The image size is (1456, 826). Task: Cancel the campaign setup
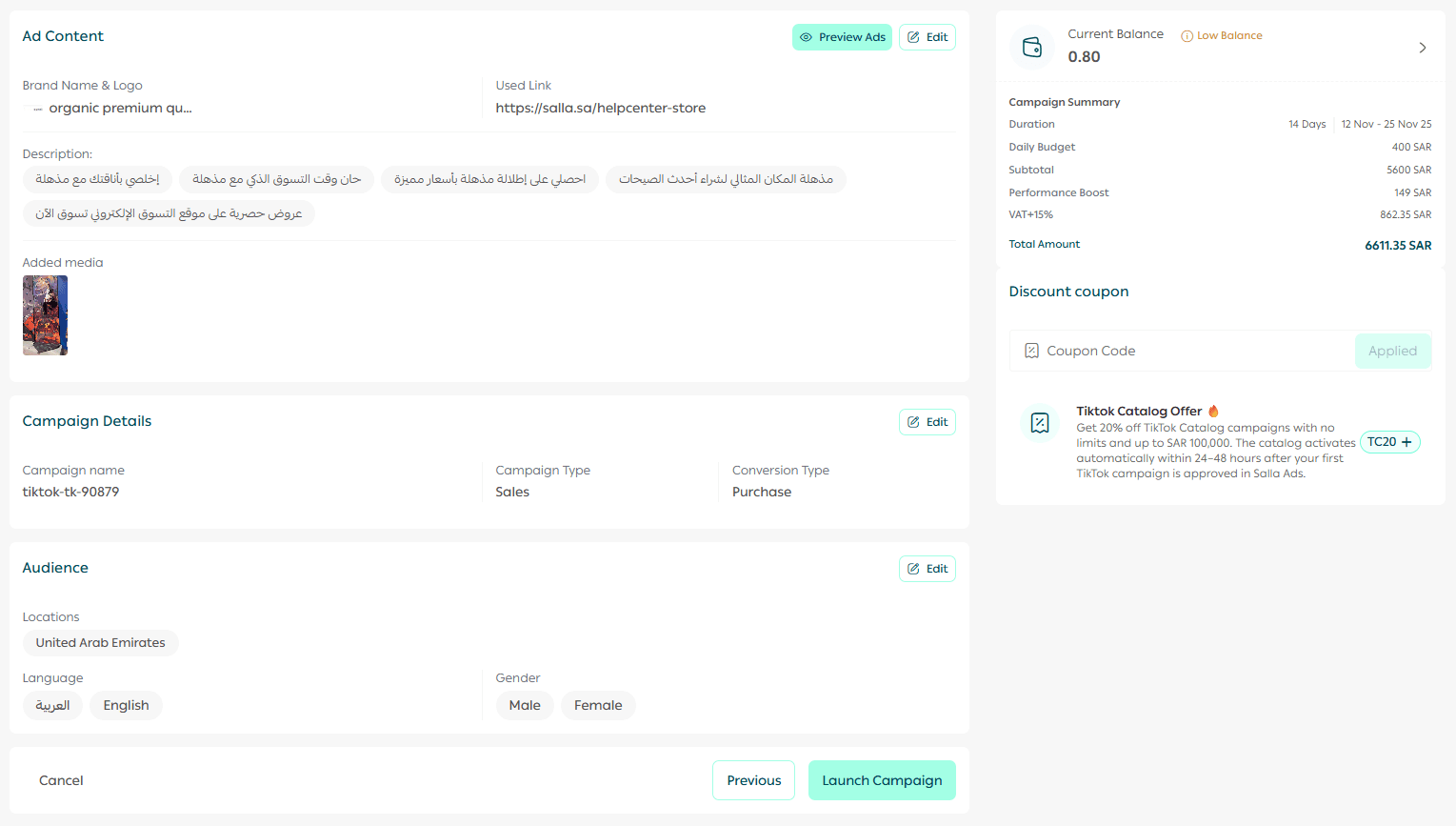[x=61, y=780]
